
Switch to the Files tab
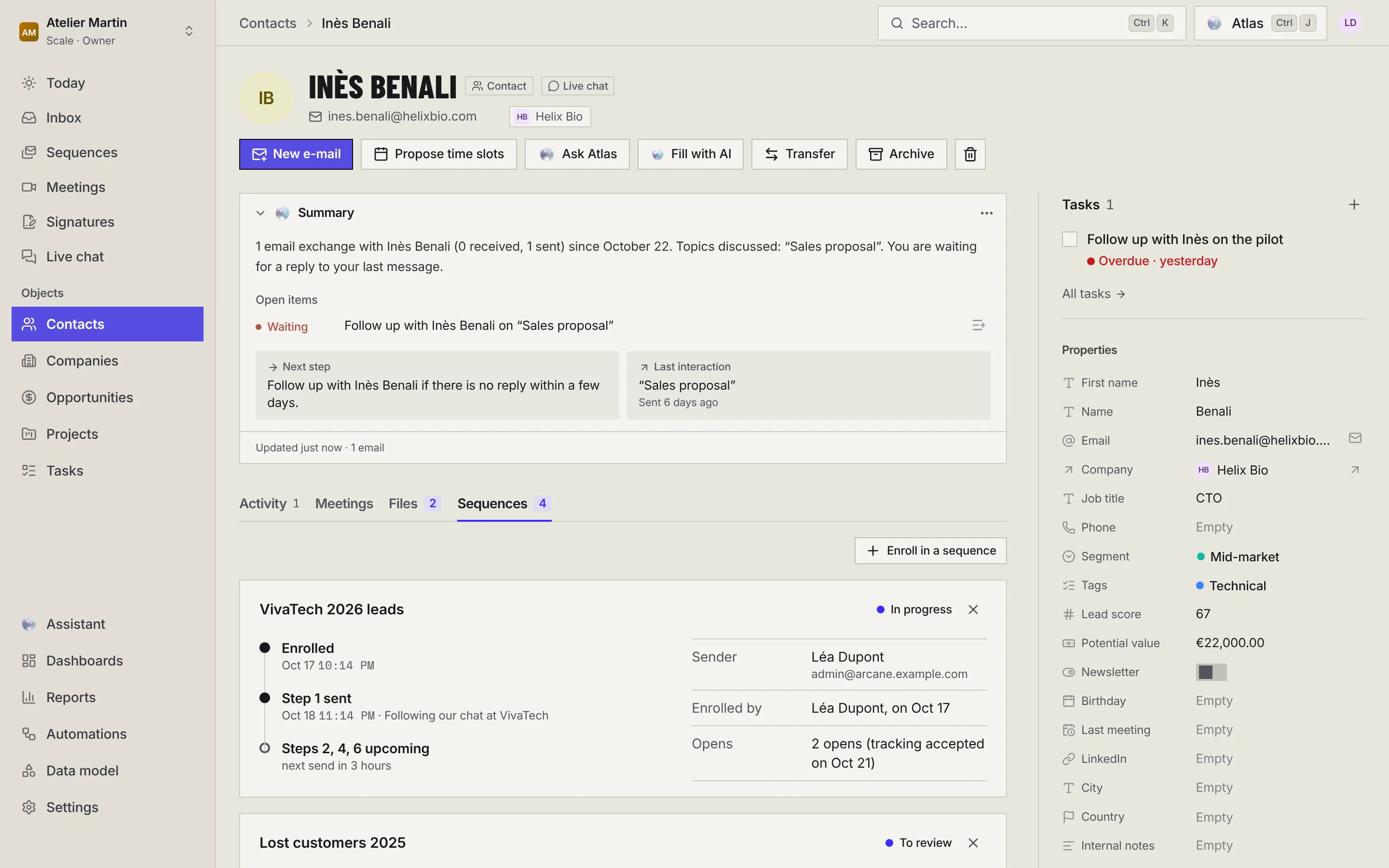tap(414, 503)
